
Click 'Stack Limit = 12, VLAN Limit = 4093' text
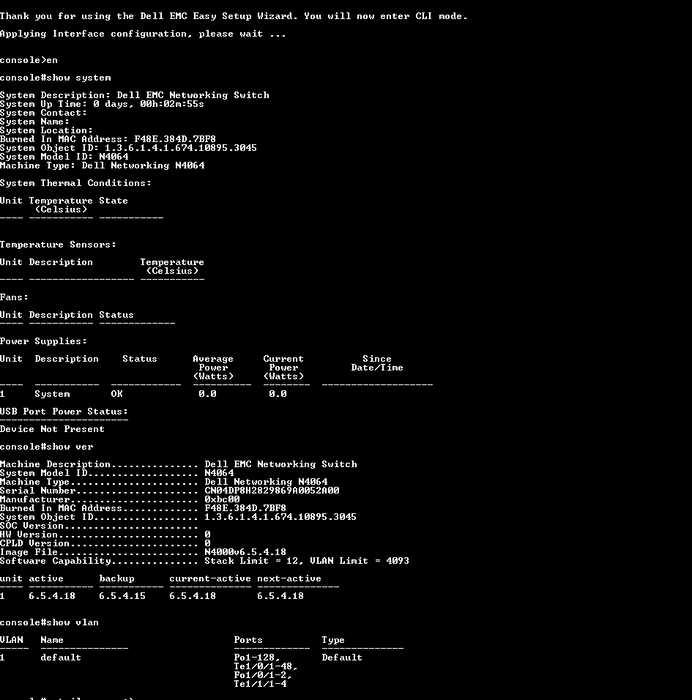[x=307, y=561]
